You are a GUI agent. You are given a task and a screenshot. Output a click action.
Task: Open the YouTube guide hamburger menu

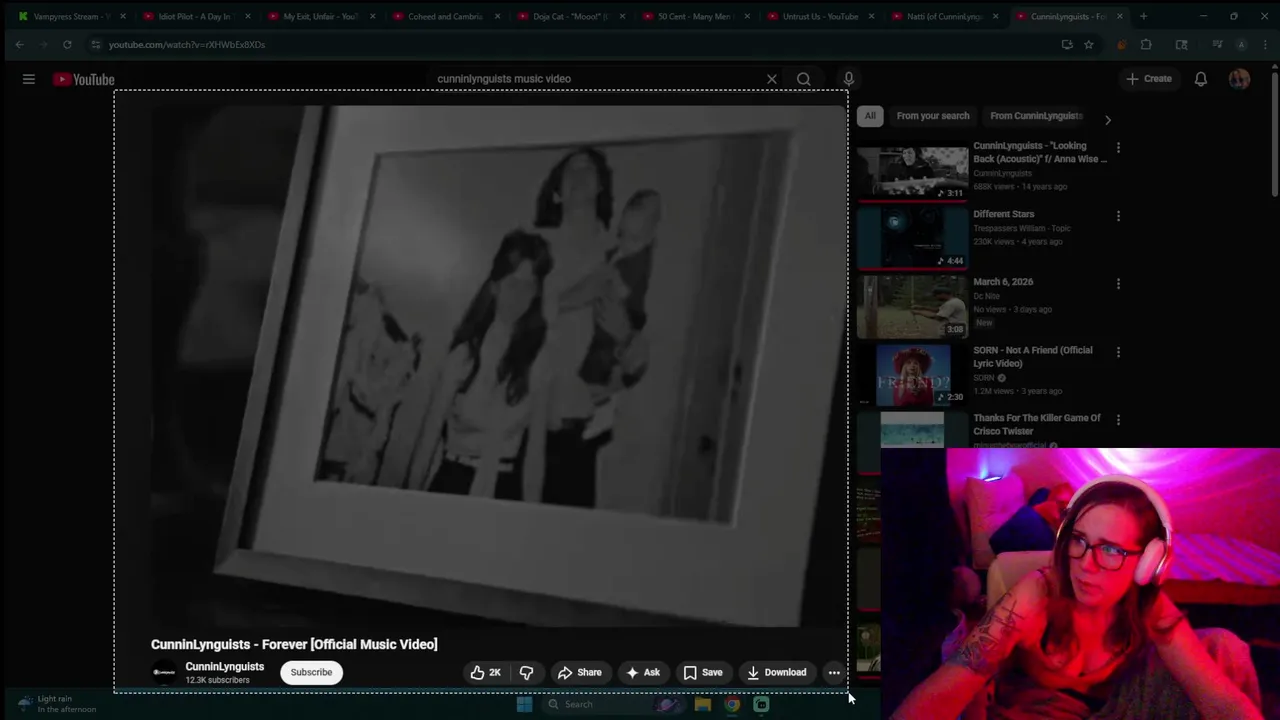click(x=29, y=79)
